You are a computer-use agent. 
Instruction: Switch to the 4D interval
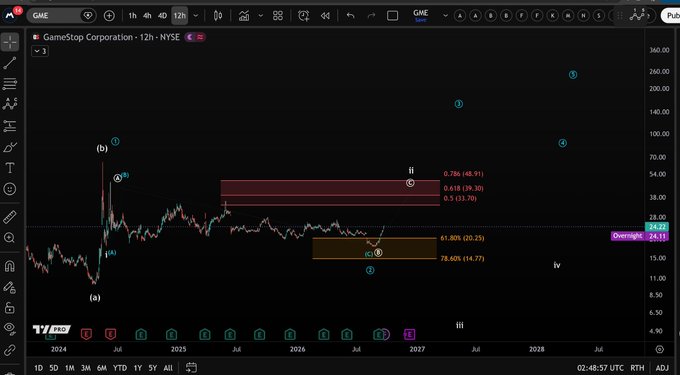click(162, 16)
